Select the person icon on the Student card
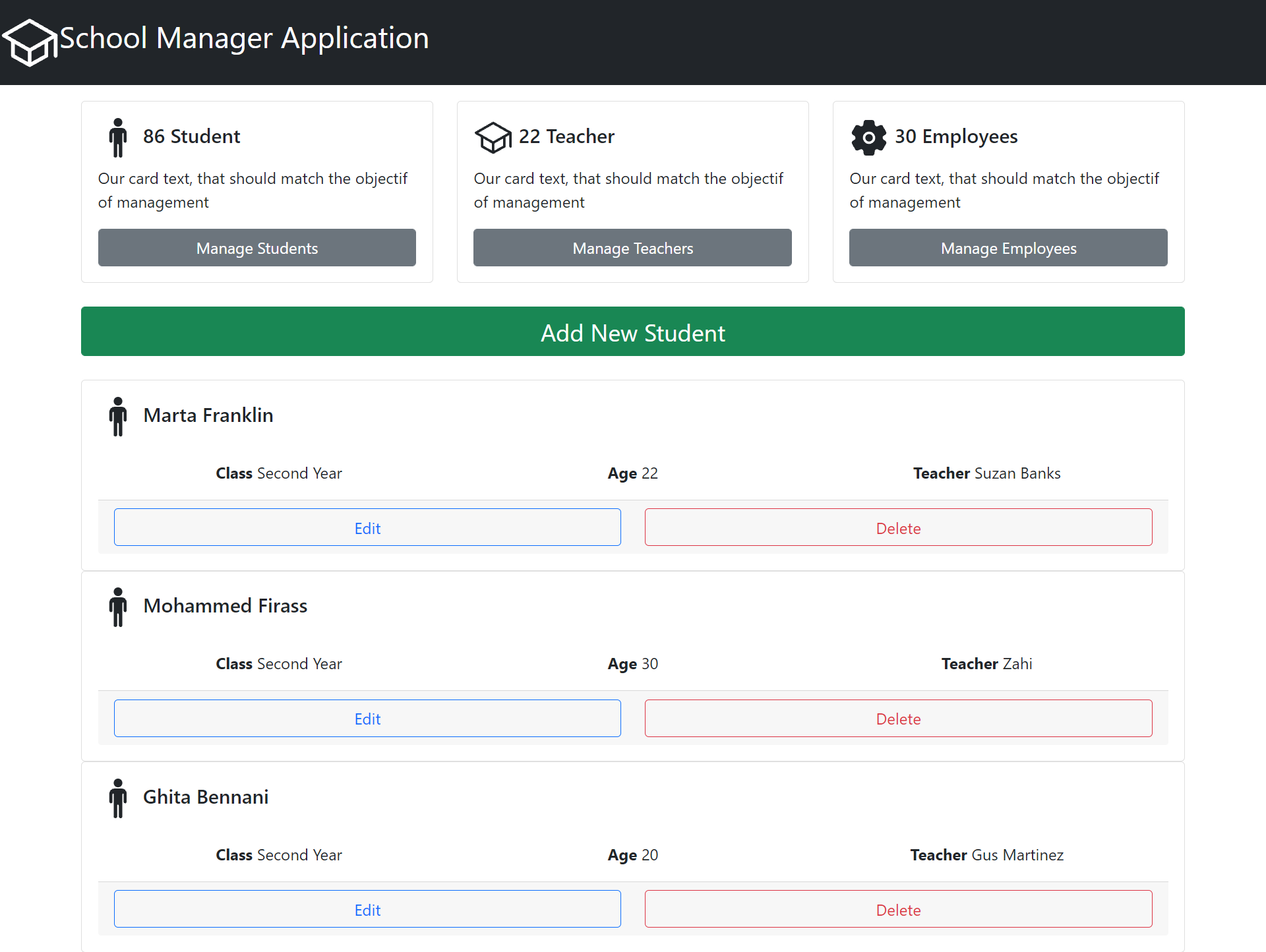The image size is (1266, 952). 118,137
